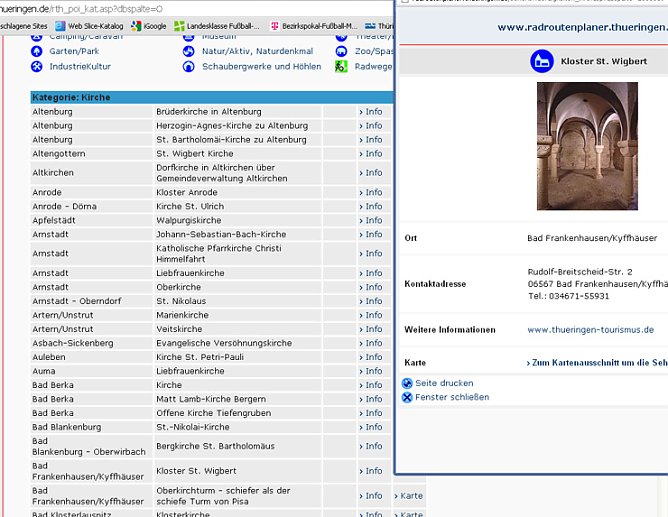Image resolution: width=668 pixels, height=517 pixels.
Task: Click the green Radwege cyclist icon
Action: [x=342, y=67]
